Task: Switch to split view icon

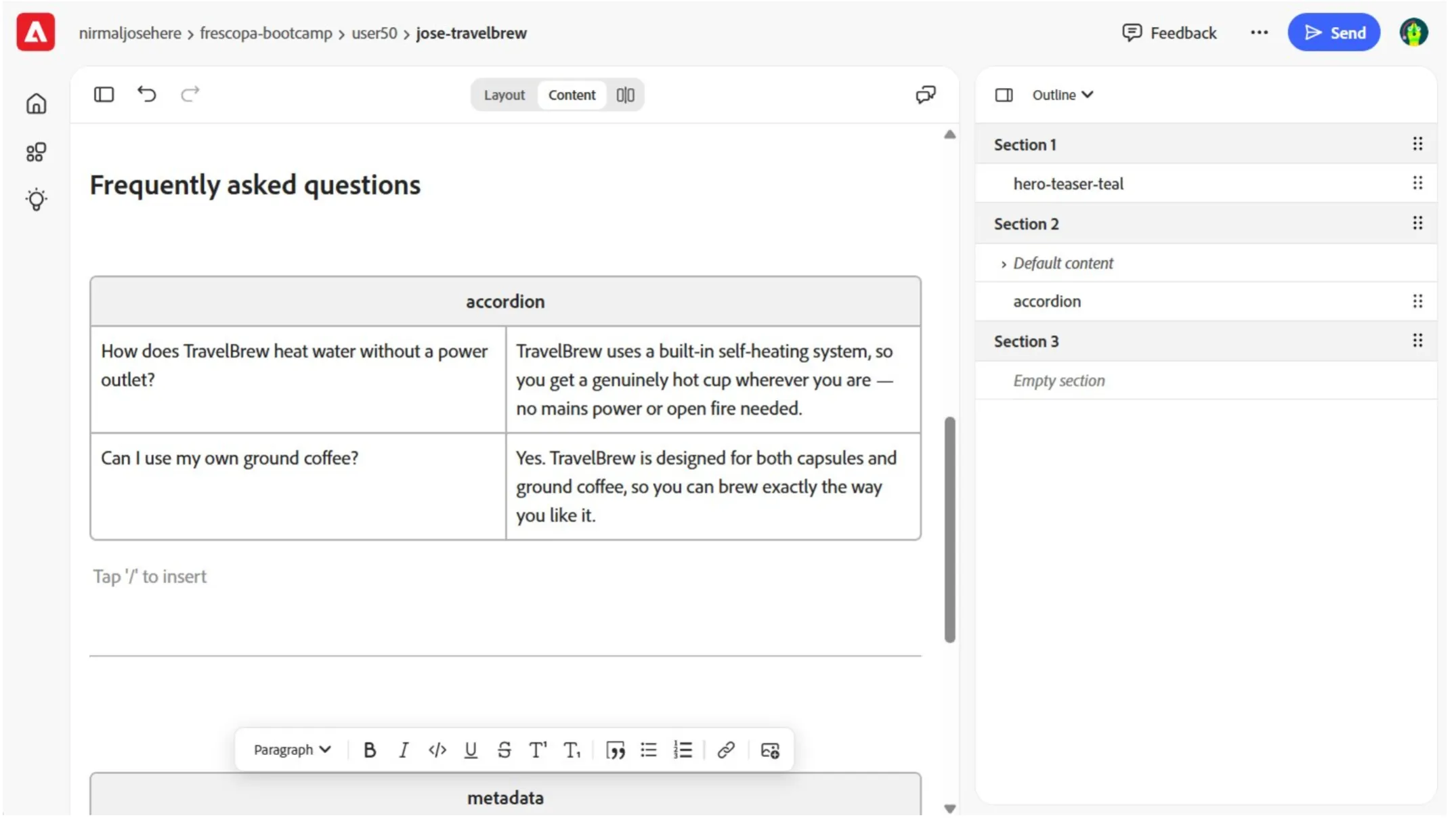Action: point(626,95)
